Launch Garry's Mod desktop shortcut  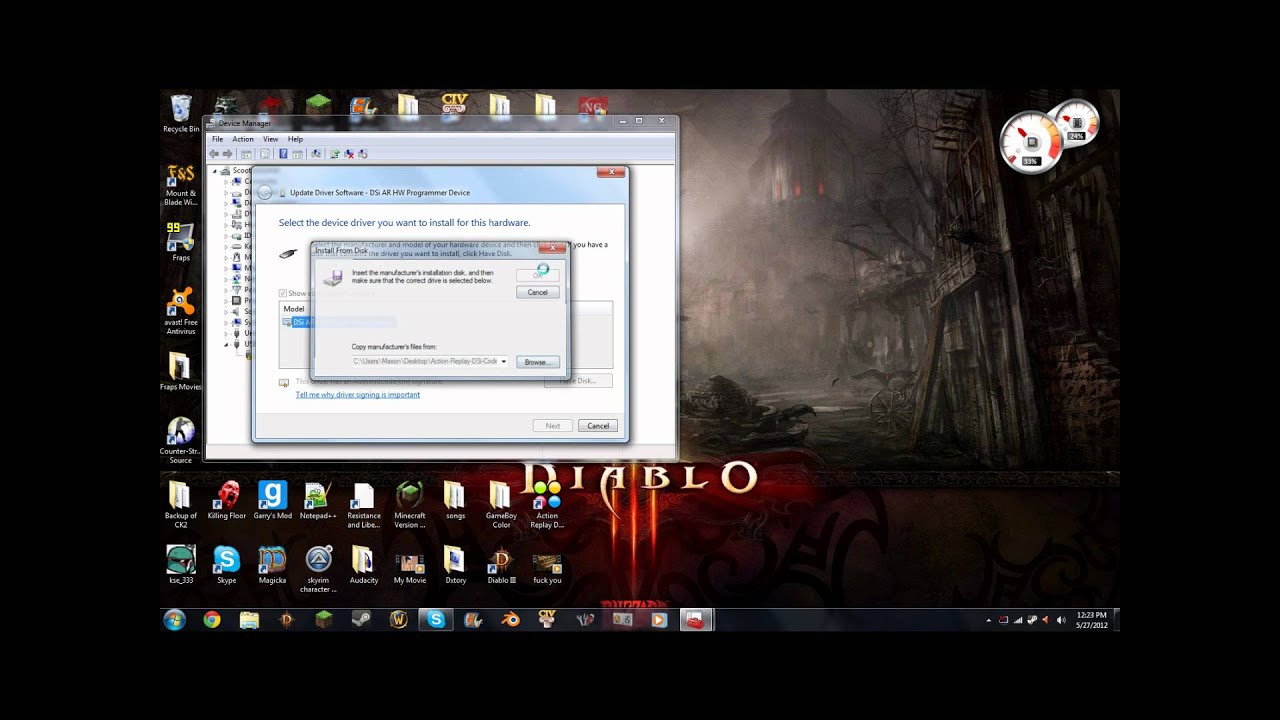point(272,501)
